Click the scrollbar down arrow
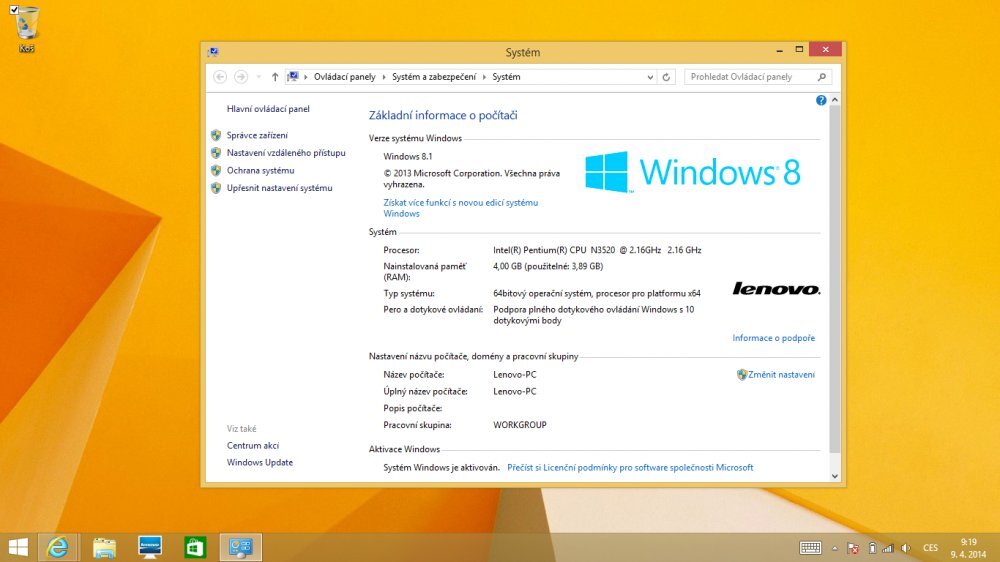This screenshot has width=1000, height=562. pos(835,476)
